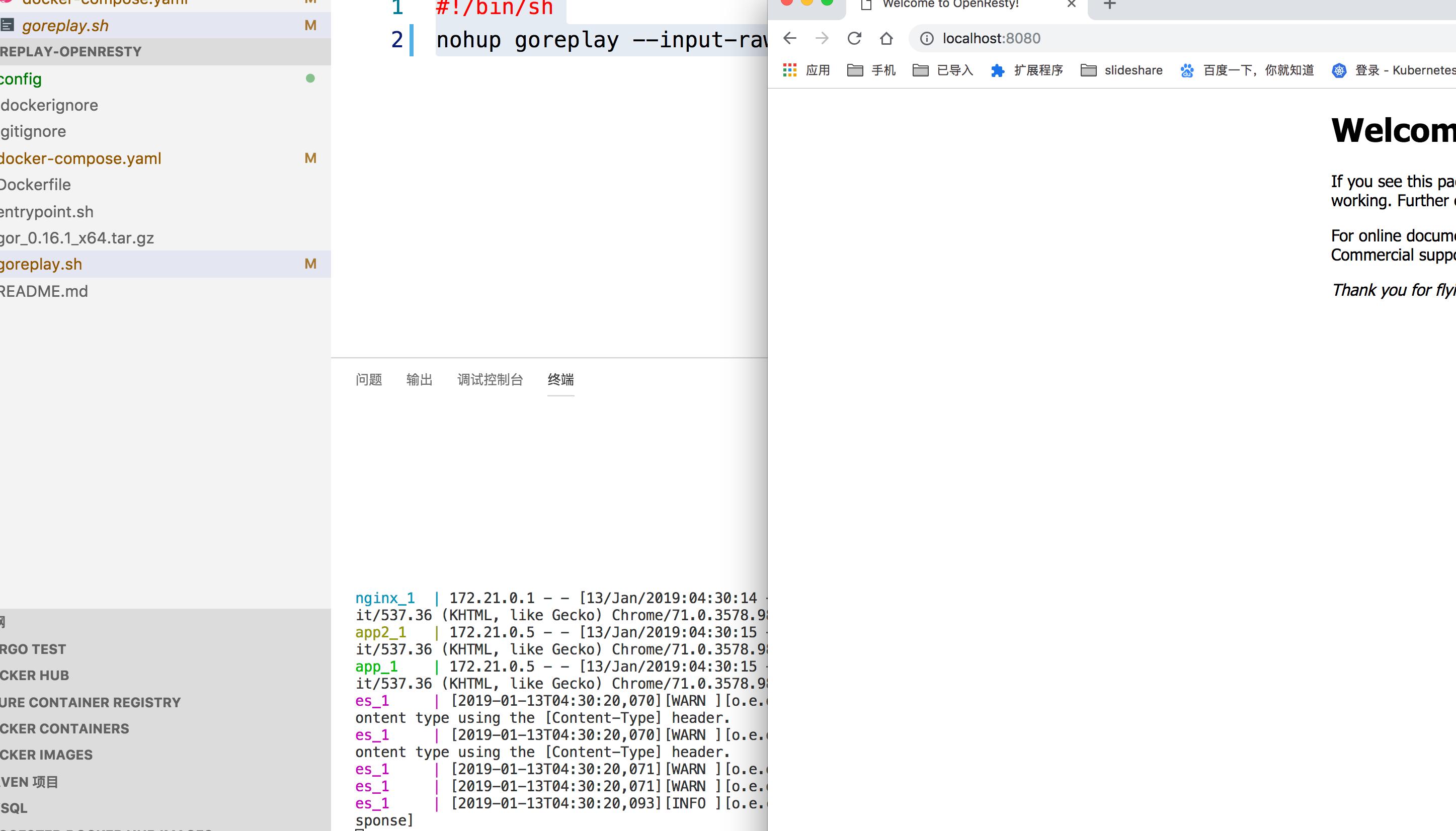This screenshot has height=831, width=1456.
Task: Open the apps grid bookmark icon
Action: (x=790, y=70)
